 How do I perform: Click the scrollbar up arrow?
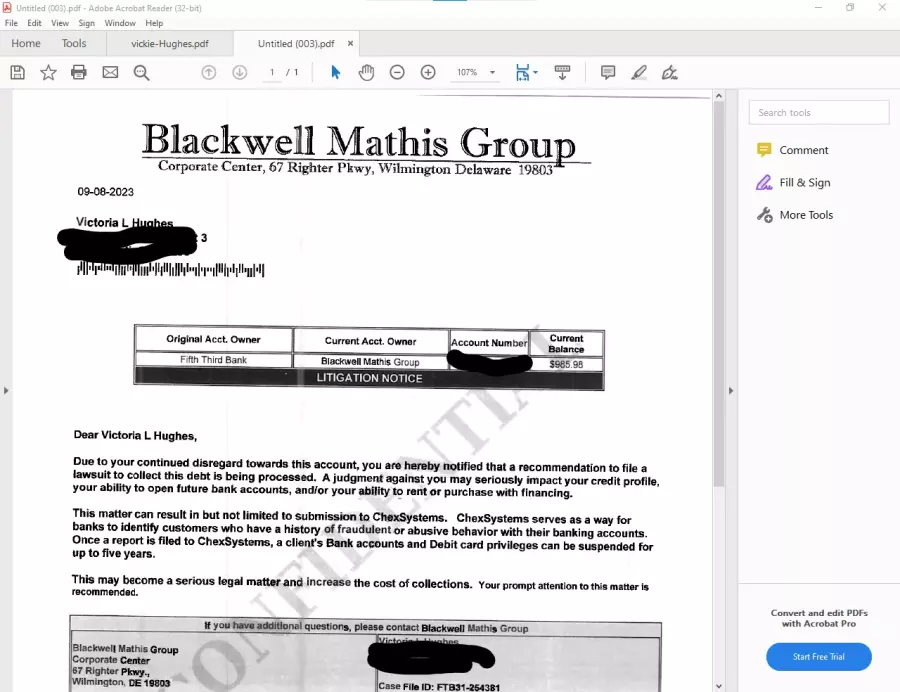pyautogui.click(x=719, y=96)
